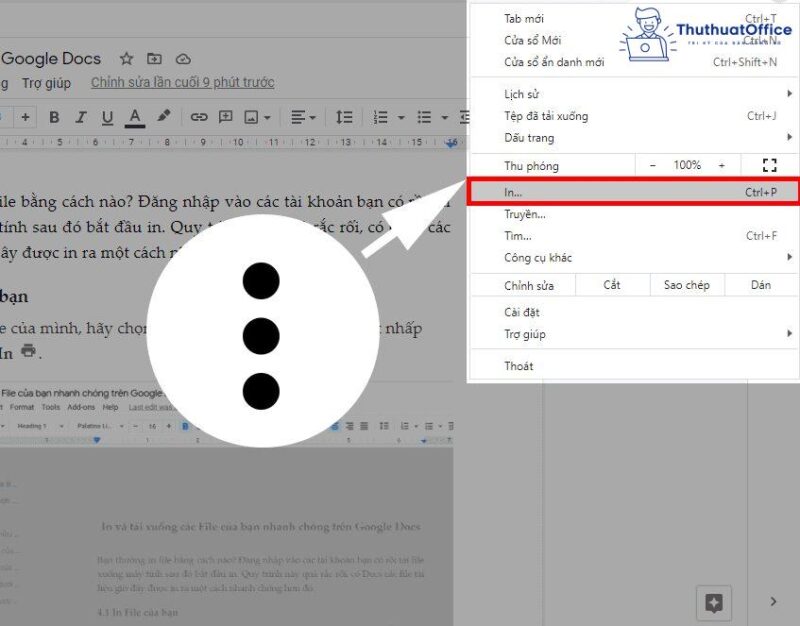Viewport: 800px width, 626px height.
Task: Expand the side panel chevron arrow
Action: coord(773,602)
